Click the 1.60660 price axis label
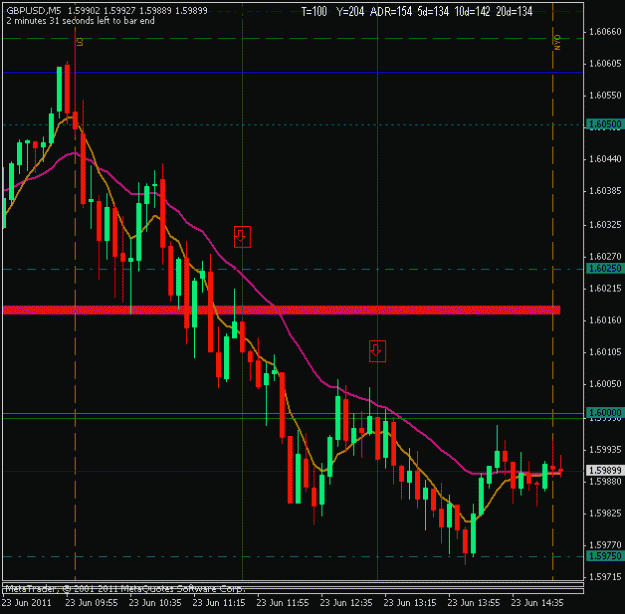The width and height of the screenshot is (625, 614). coord(605,31)
